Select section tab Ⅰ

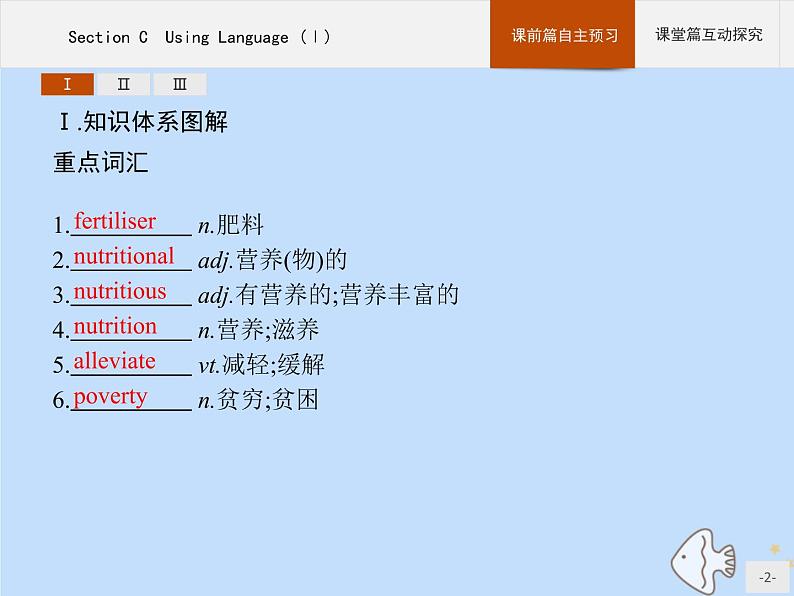[67, 84]
